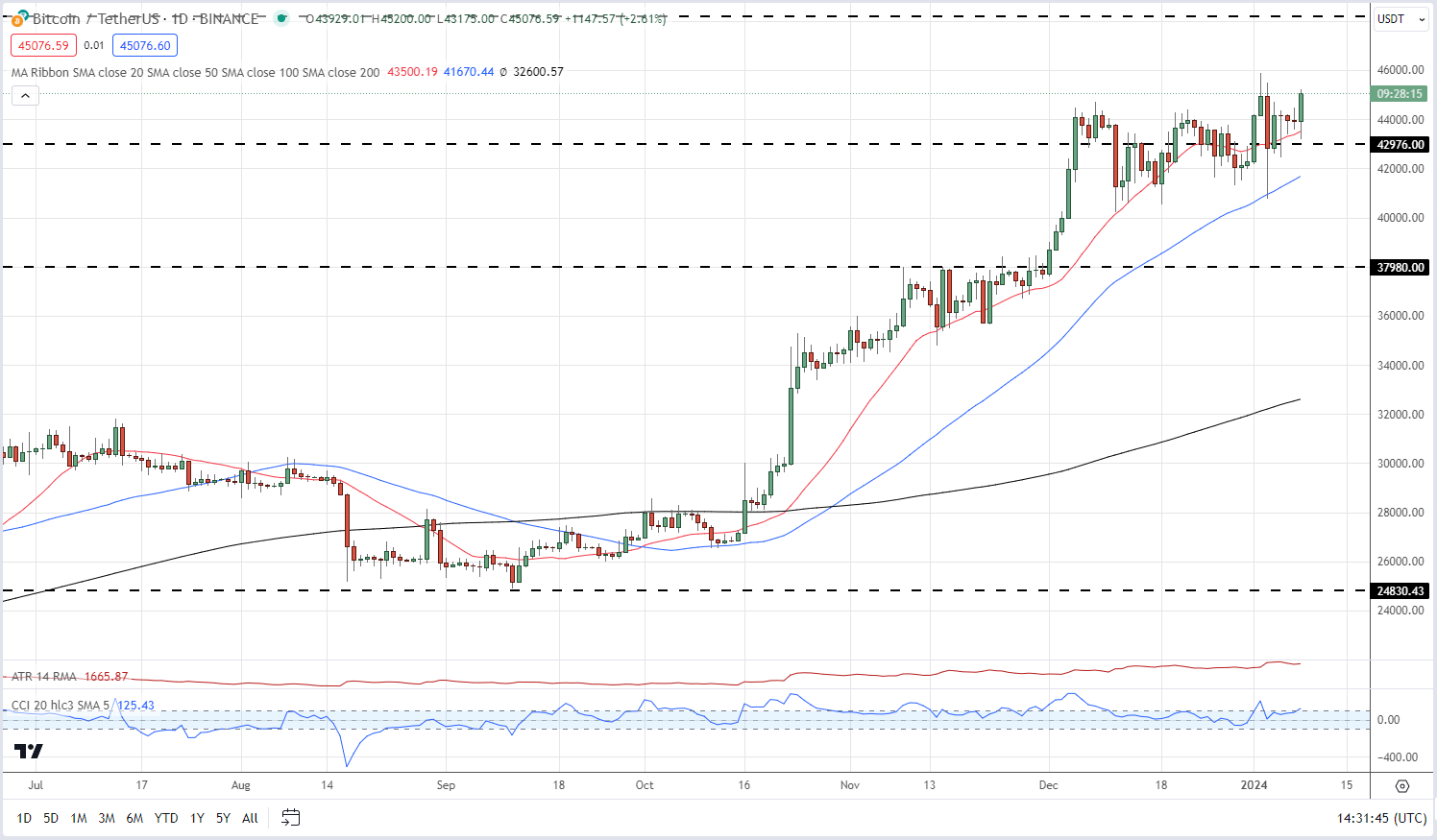This screenshot has height=840, width=1437.
Task: Click the 46000.00 price axis label
Action: coord(1400,70)
